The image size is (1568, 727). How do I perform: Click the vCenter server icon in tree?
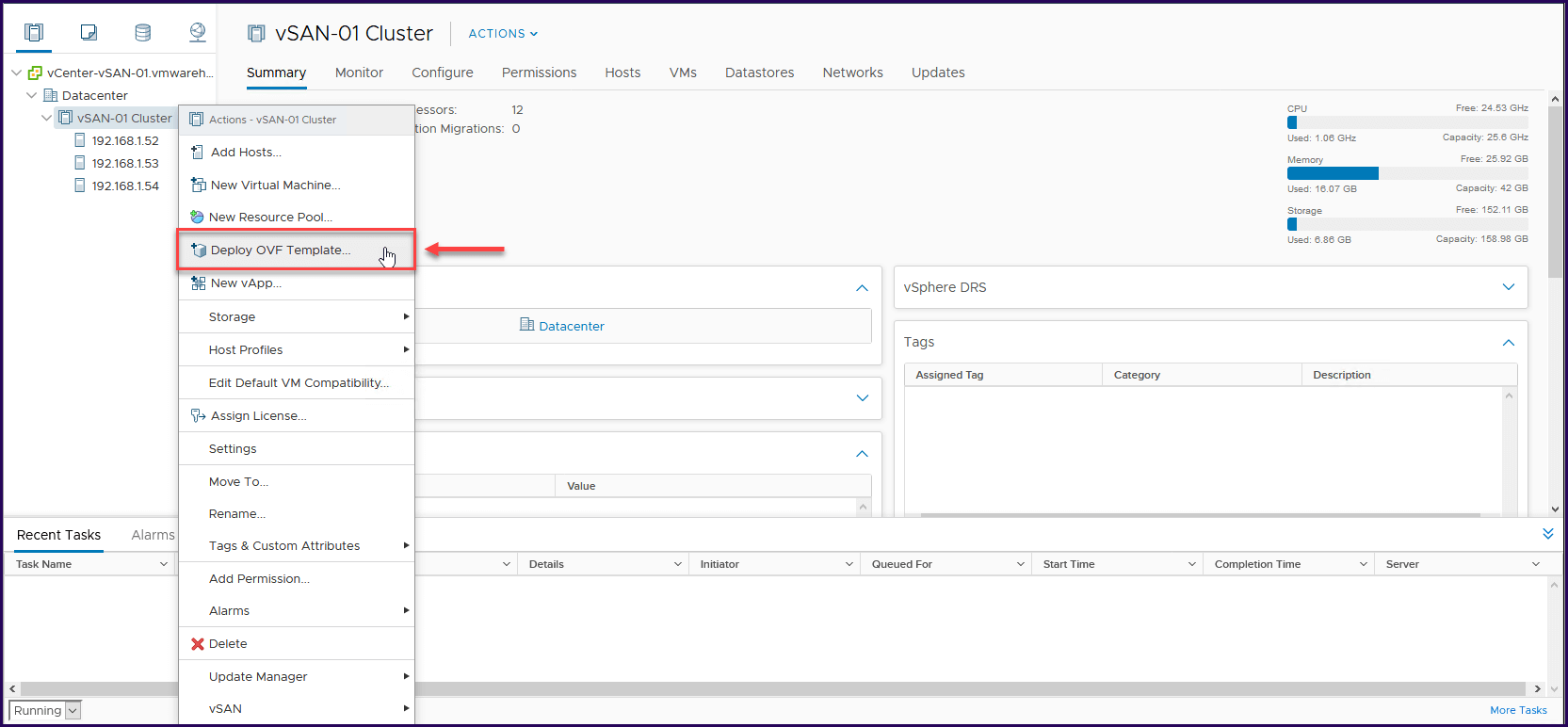(x=35, y=73)
